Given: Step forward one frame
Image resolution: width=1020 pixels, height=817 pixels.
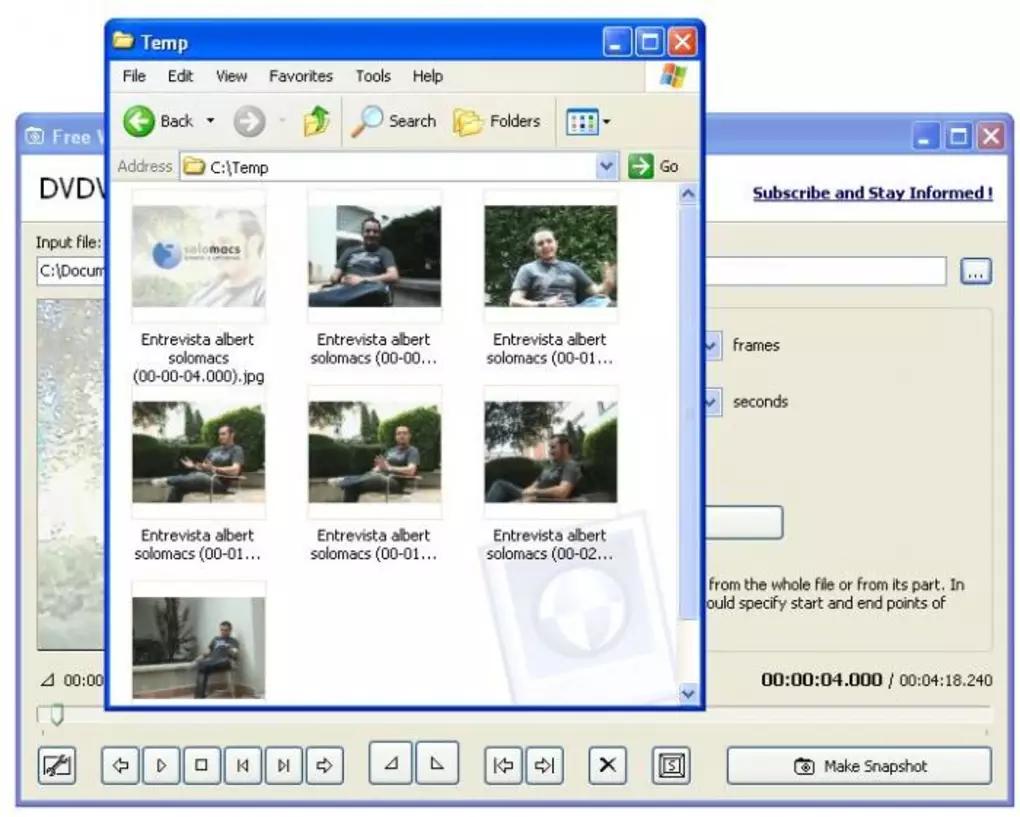Looking at the screenshot, I should [283, 765].
